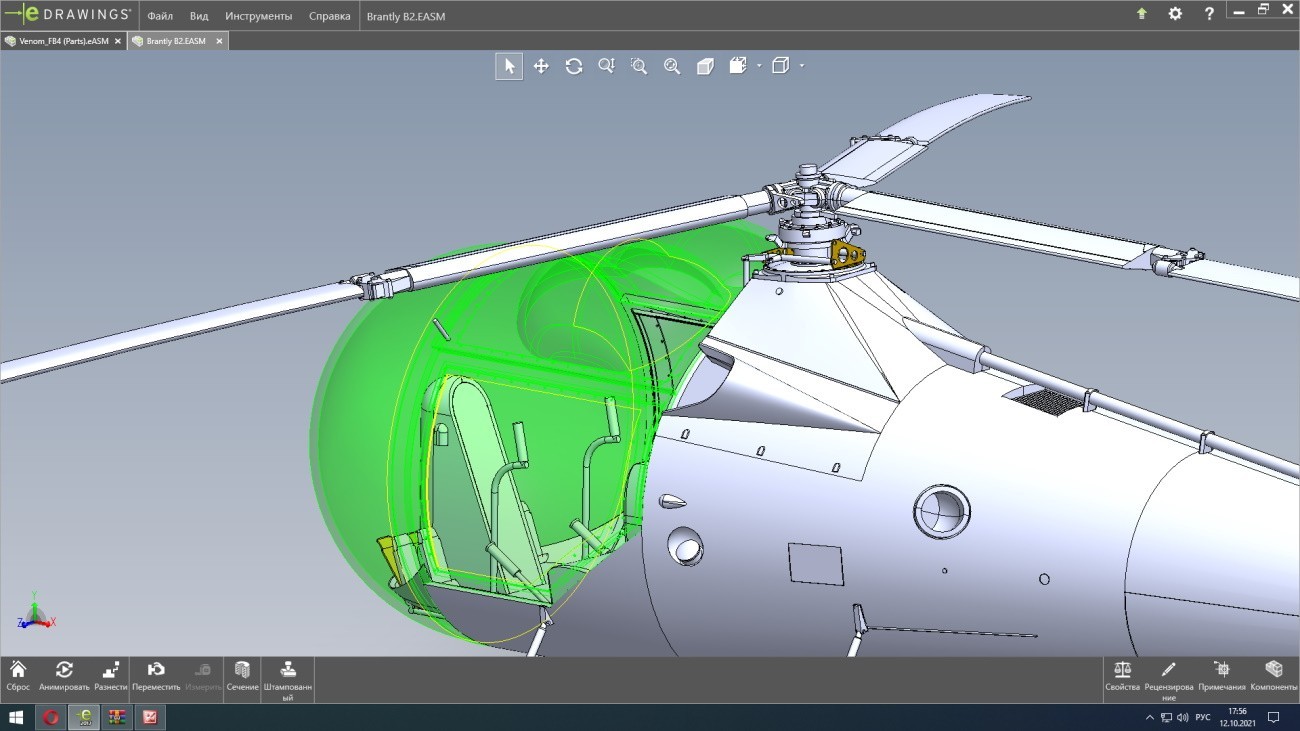Open WinRAR from the taskbar
This screenshot has width=1300, height=731.
click(x=118, y=717)
